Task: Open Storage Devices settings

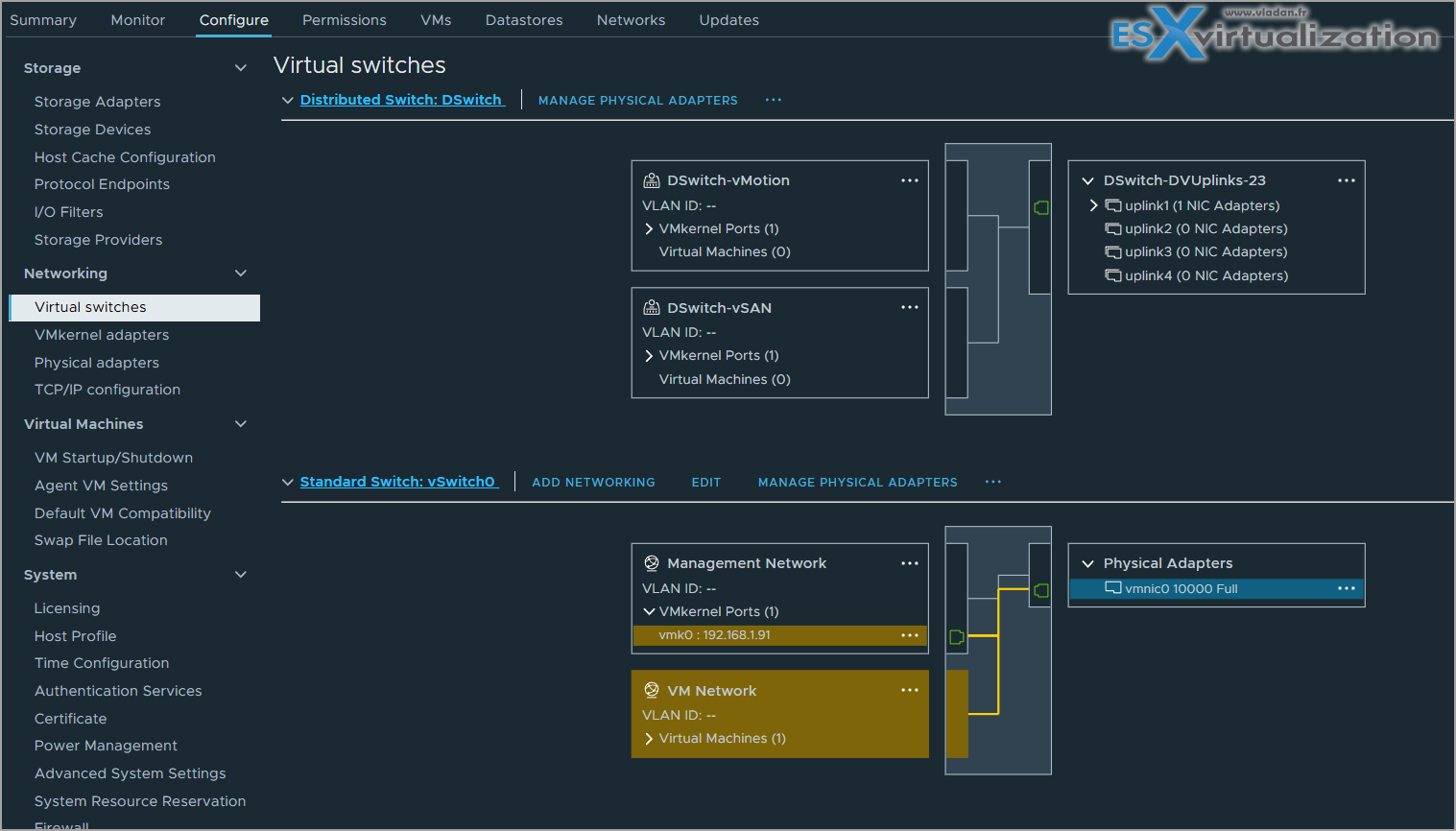Action: [x=93, y=130]
